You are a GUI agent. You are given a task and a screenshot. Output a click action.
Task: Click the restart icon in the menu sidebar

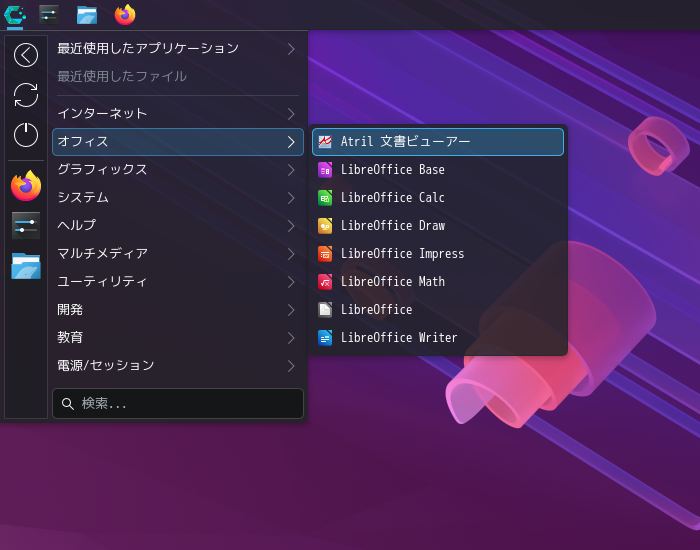pyautogui.click(x=26, y=95)
